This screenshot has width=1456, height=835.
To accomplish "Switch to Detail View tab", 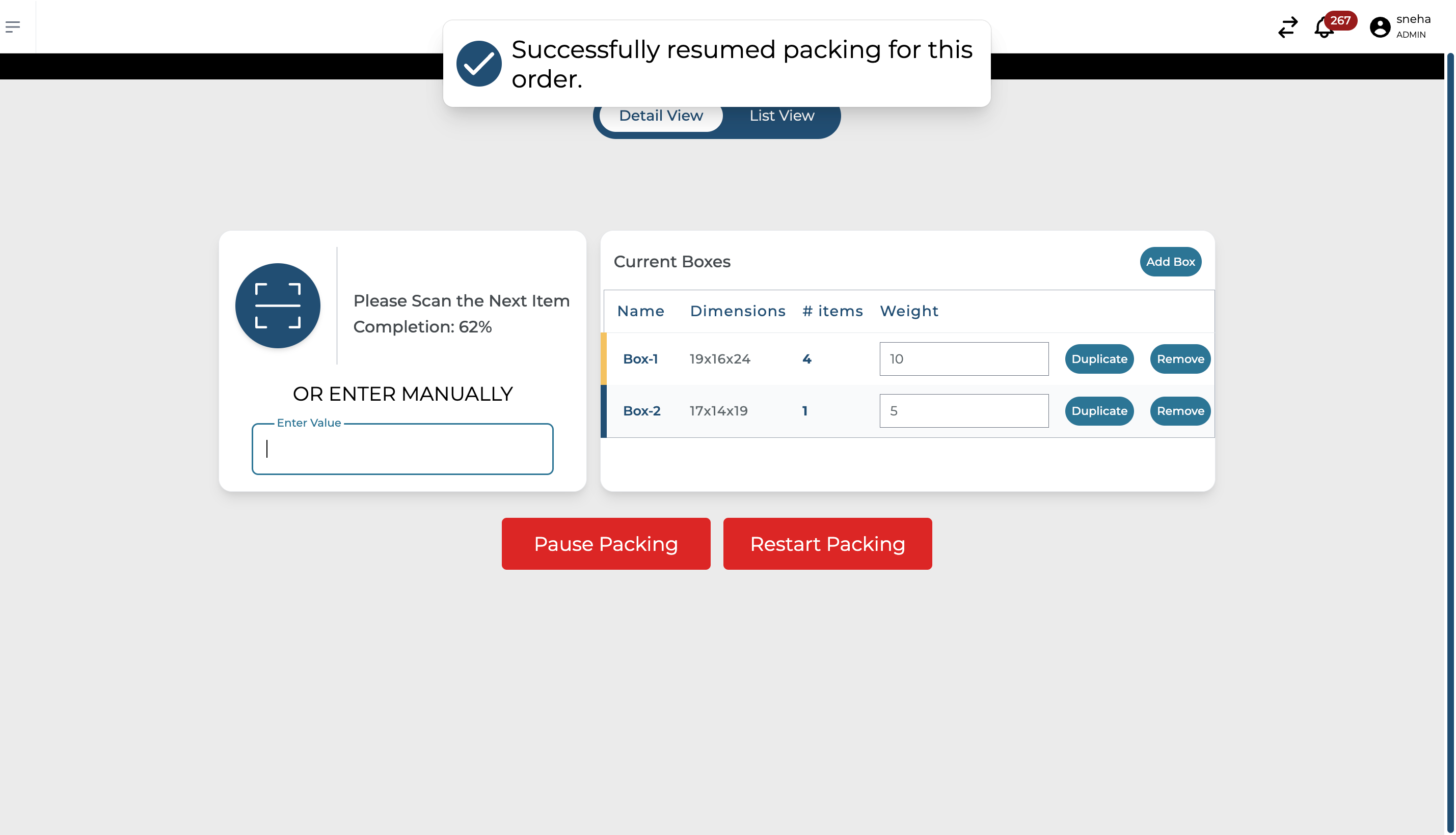I will (661, 116).
